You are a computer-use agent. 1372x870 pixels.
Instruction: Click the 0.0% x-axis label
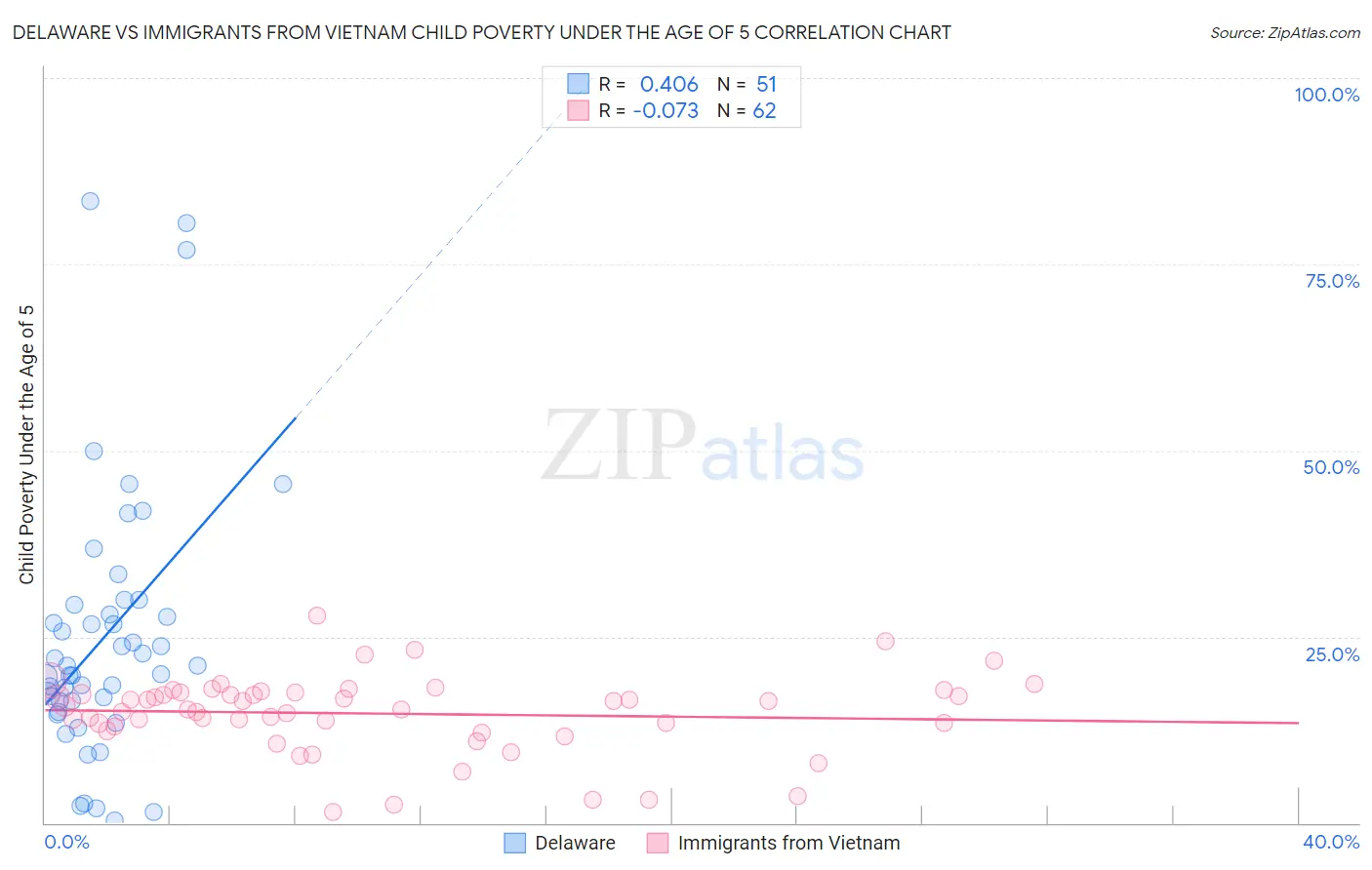[66, 842]
